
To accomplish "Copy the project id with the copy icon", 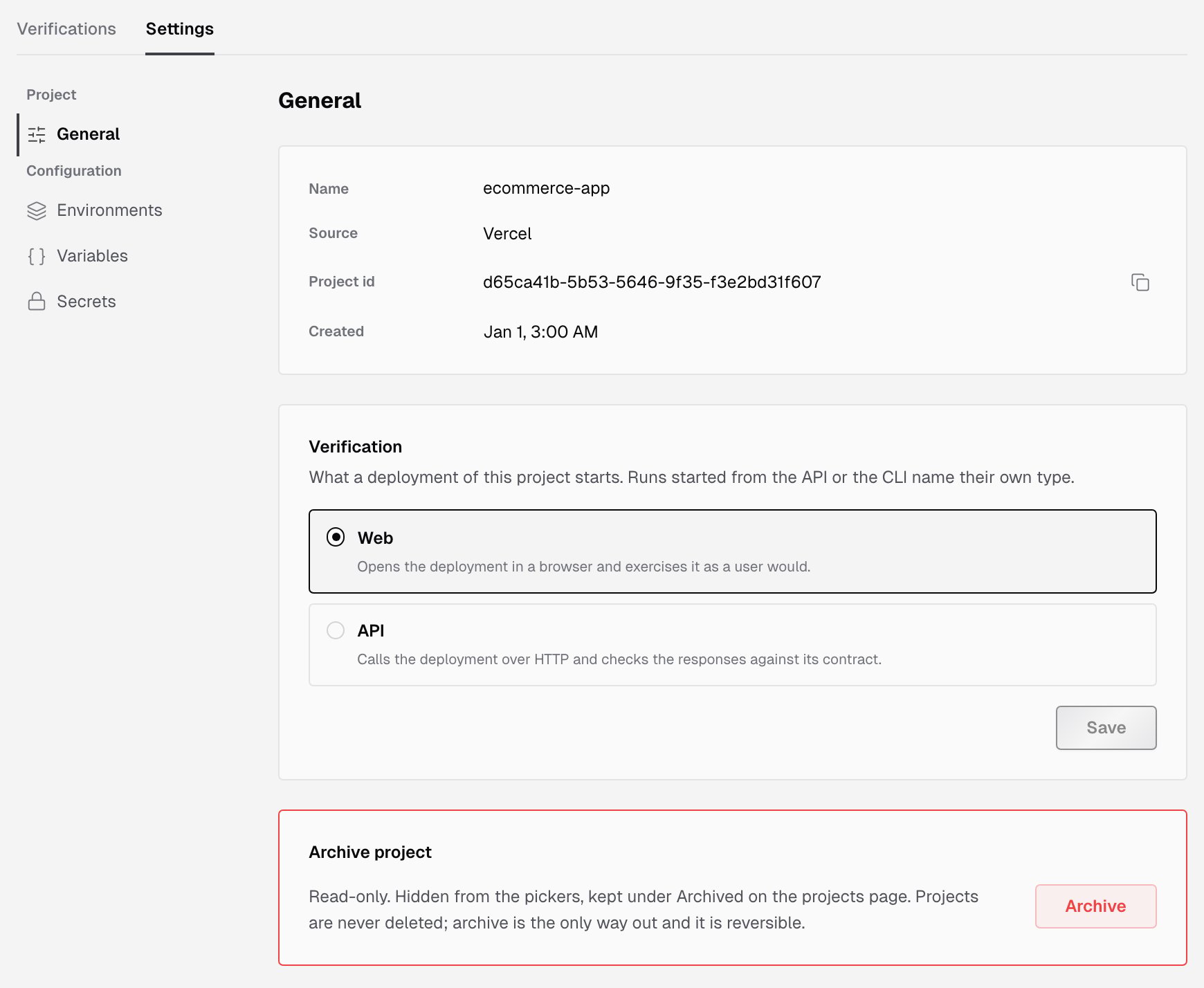I will click(x=1140, y=282).
